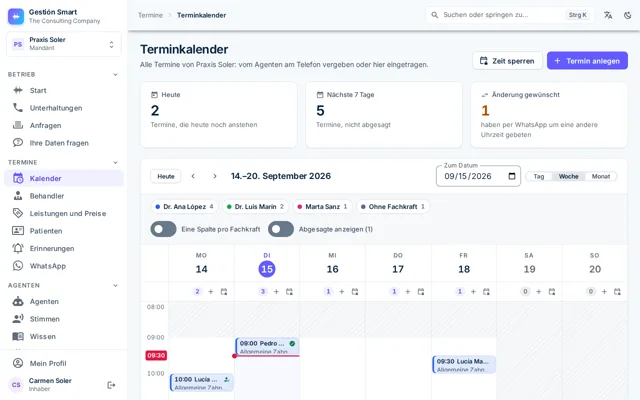
Task: Filter by Marta Sanz chip
Action: coord(322,207)
